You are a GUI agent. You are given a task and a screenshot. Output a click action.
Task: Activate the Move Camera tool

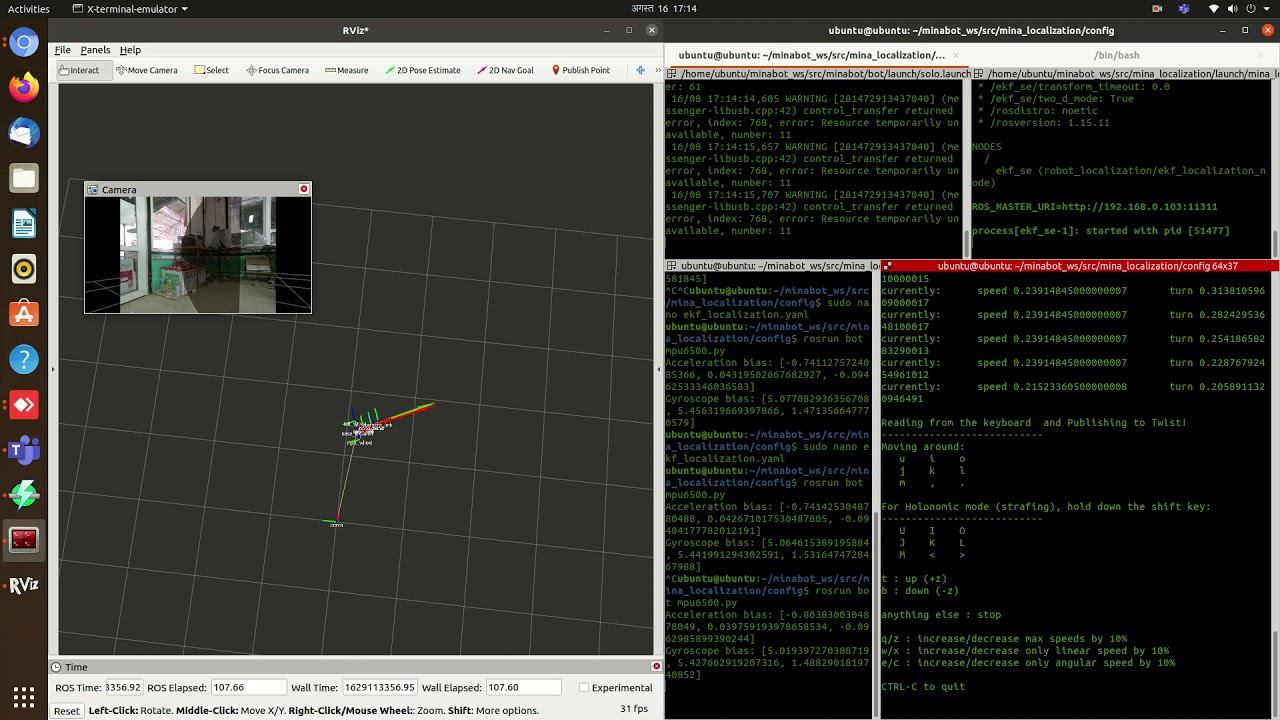[x=147, y=70]
